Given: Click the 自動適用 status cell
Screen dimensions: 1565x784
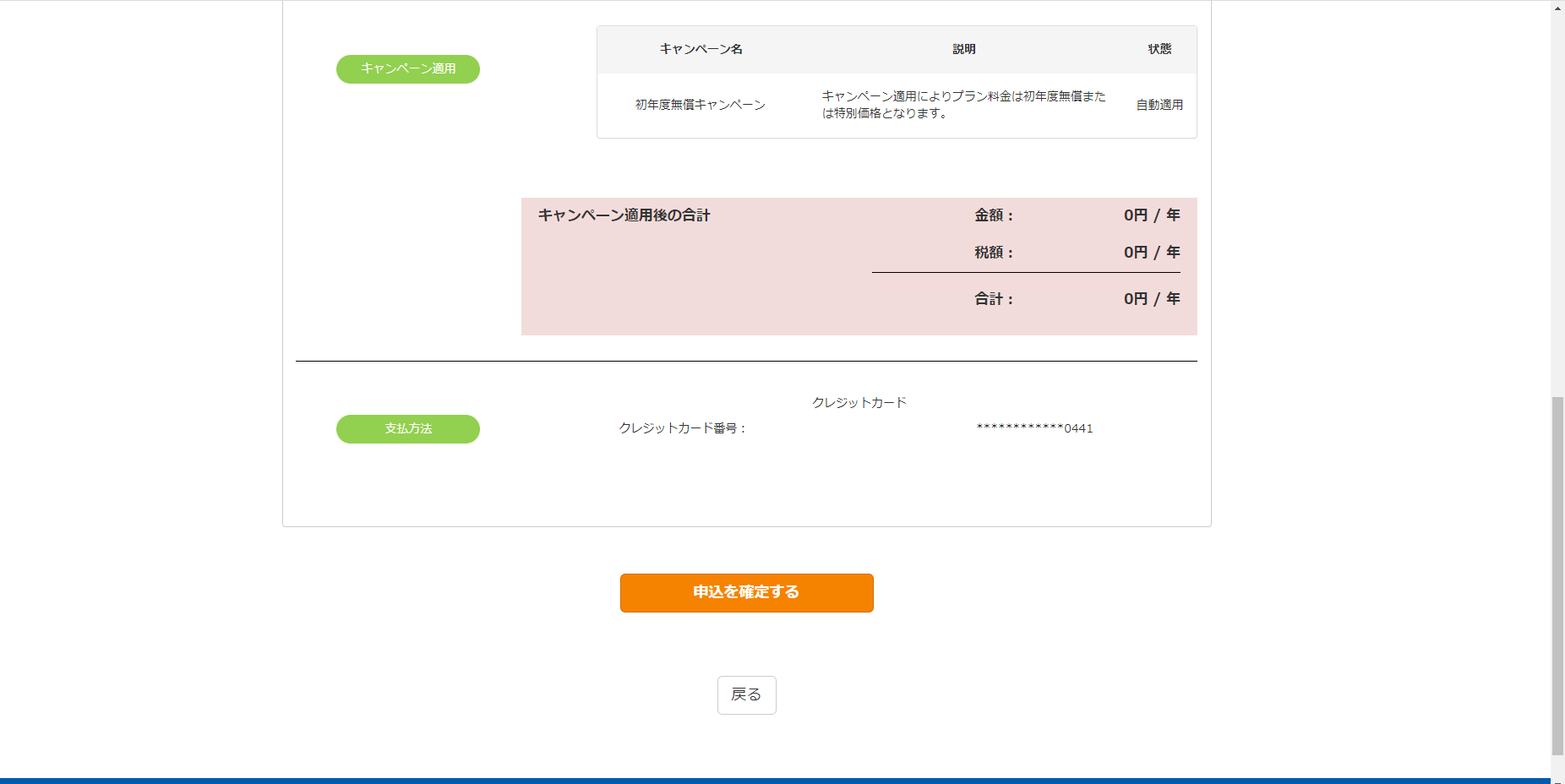Looking at the screenshot, I should (1159, 105).
